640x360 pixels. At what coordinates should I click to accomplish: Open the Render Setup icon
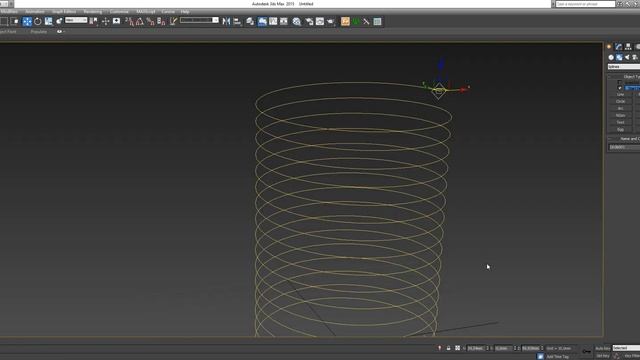[309, 21]
